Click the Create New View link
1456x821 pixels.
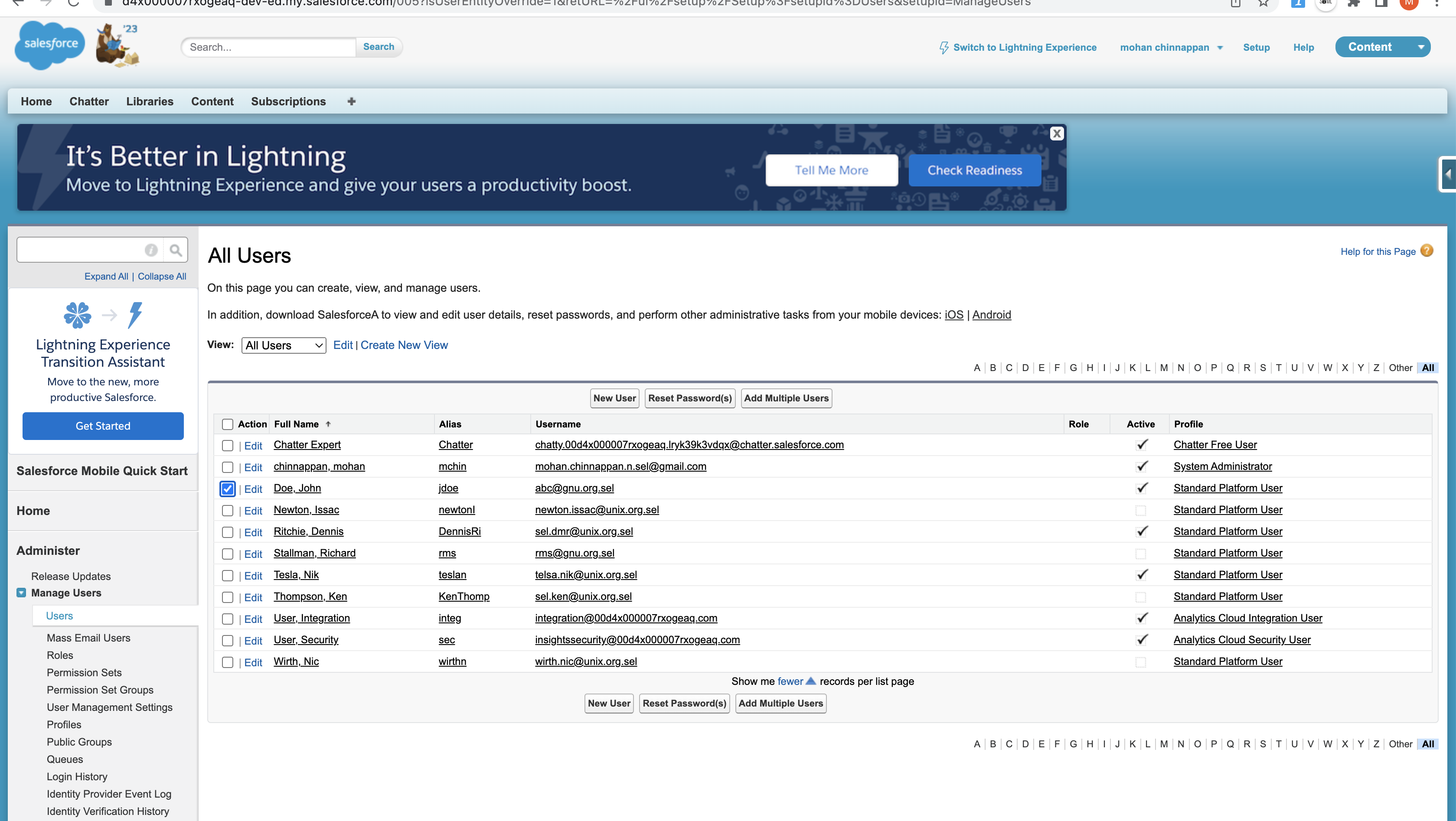tap(404, 345)
